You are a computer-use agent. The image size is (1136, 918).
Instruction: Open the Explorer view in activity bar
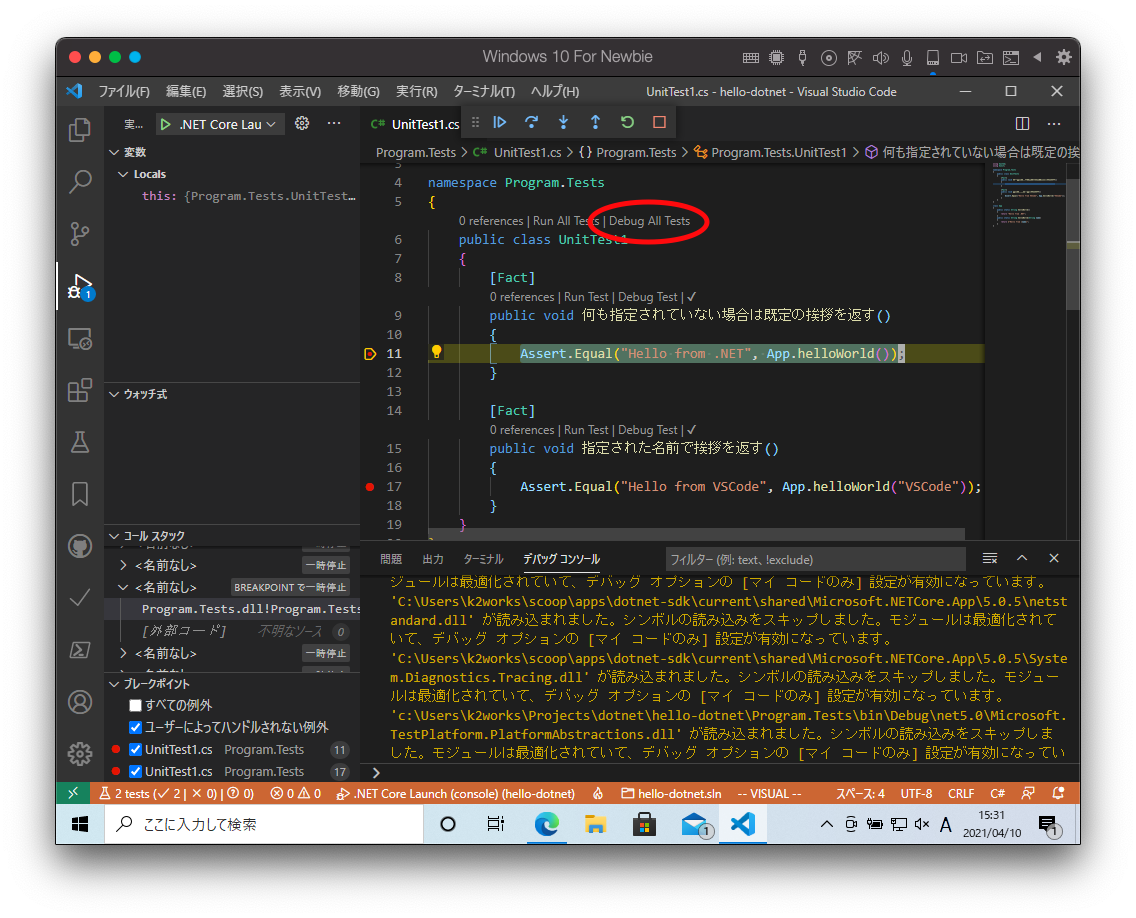coord(80,130)
